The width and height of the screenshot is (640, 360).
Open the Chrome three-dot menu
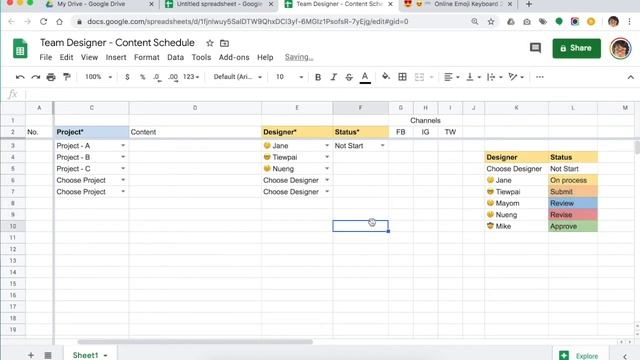pos(630,22)
